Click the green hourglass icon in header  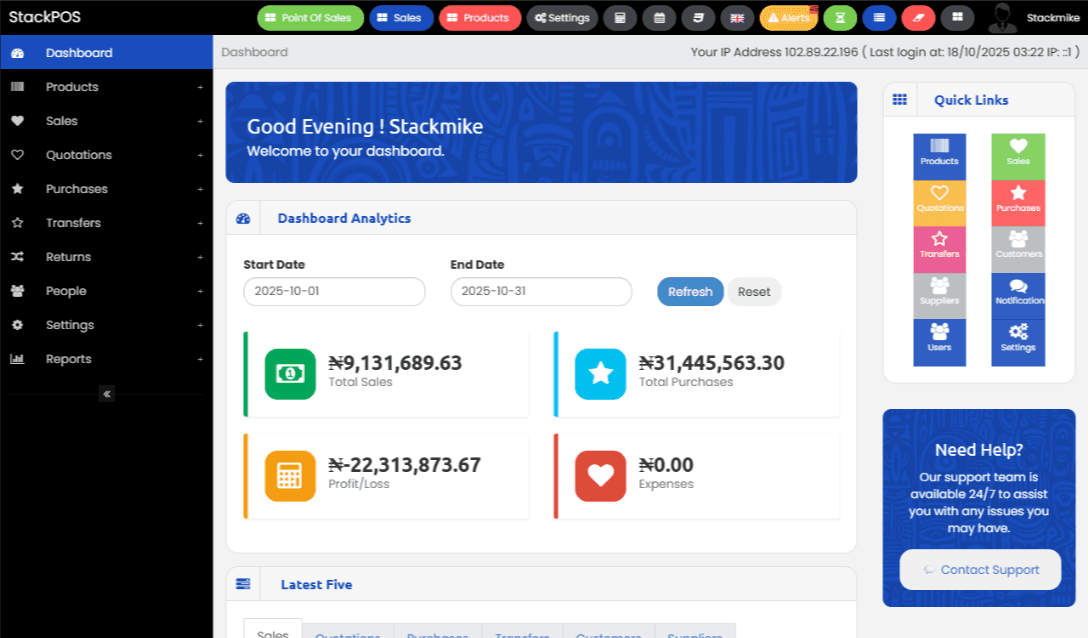coord(840,18)
